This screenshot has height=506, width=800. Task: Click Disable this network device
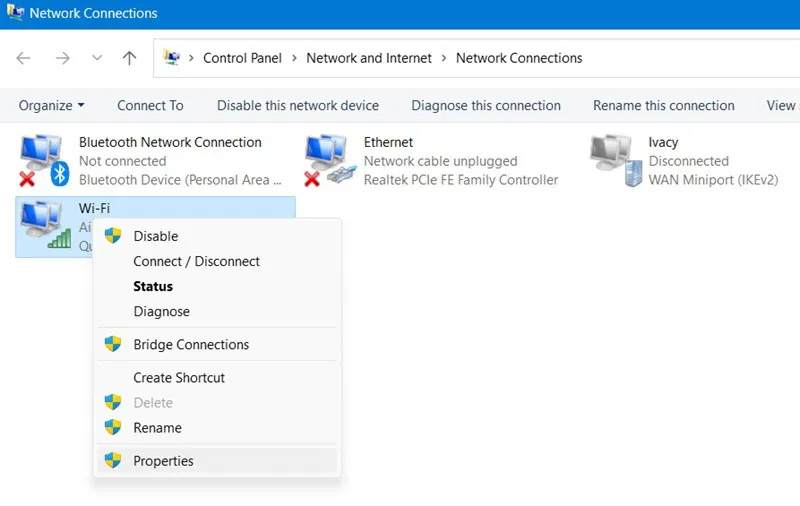(x=298, y=106)
